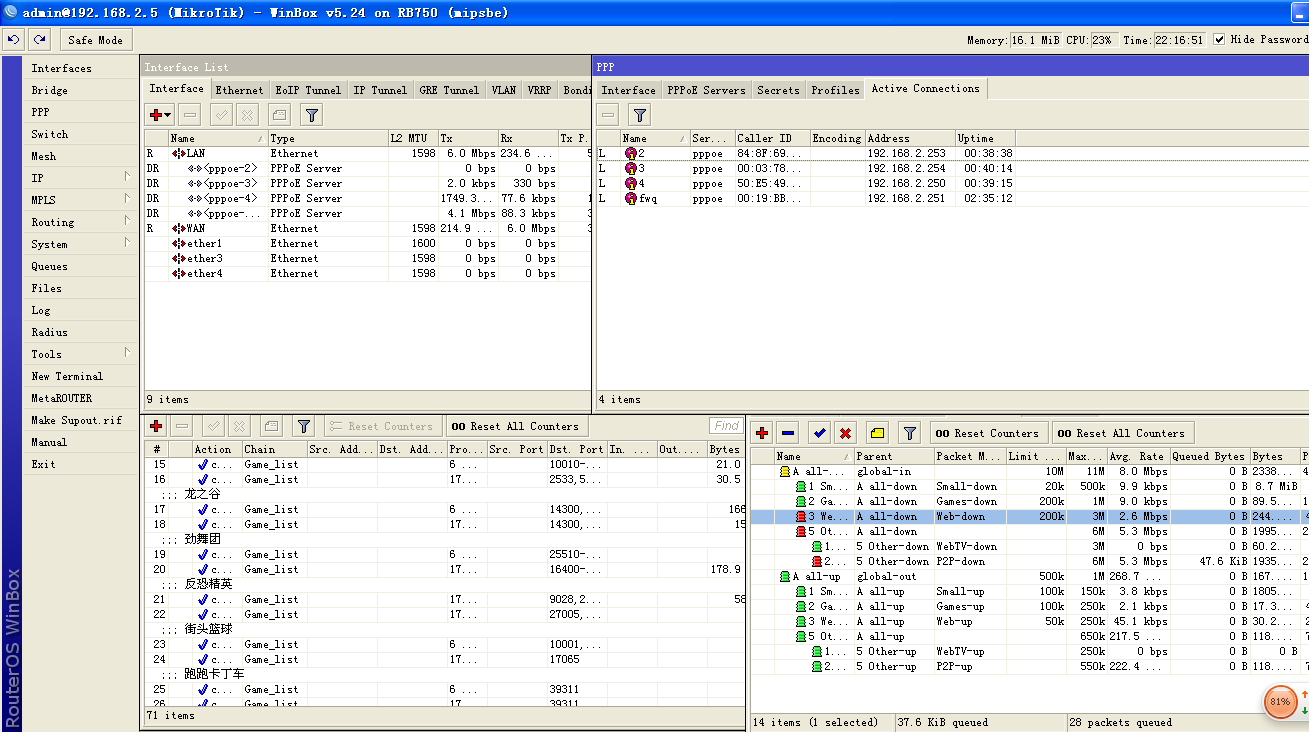Click the Undo arrow in WinBox toolbar

click(x=13, y=40)
